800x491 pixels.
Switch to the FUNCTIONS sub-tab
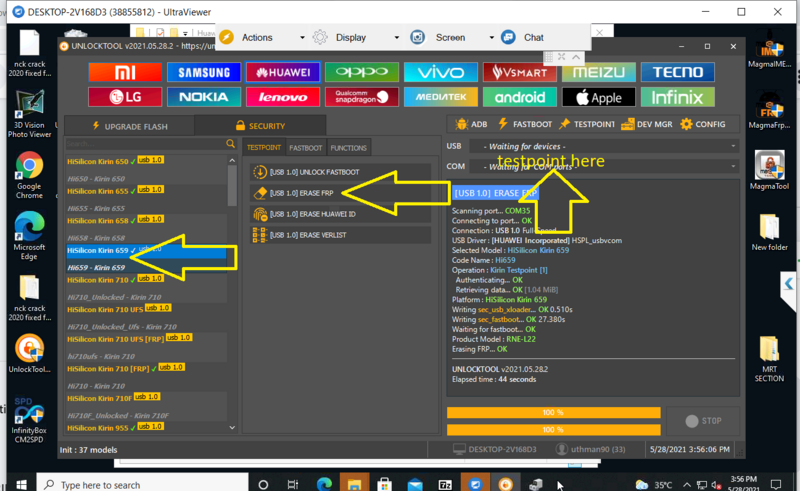pyautogui.click(x=348, y=148)
